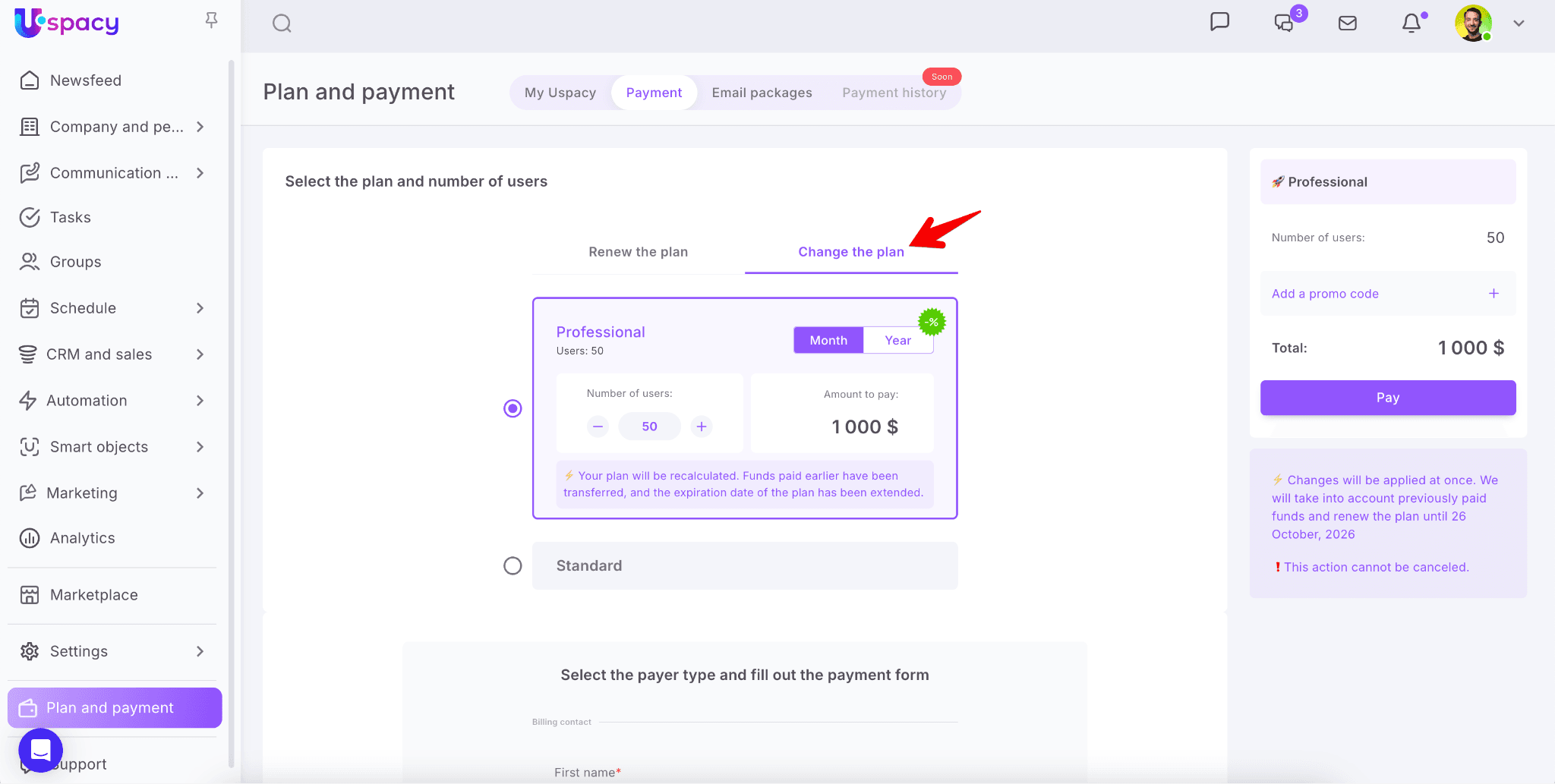Open the mail envelope icon
The image size is (1555, 784).
(x=1348, y=24)
